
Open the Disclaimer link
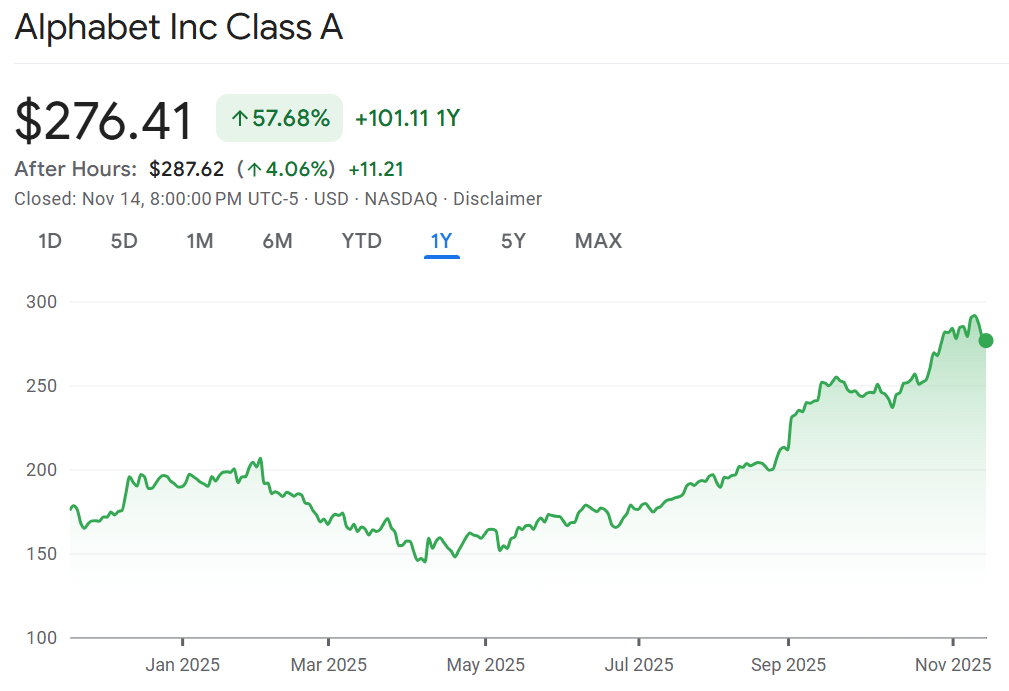pos(497,199)
